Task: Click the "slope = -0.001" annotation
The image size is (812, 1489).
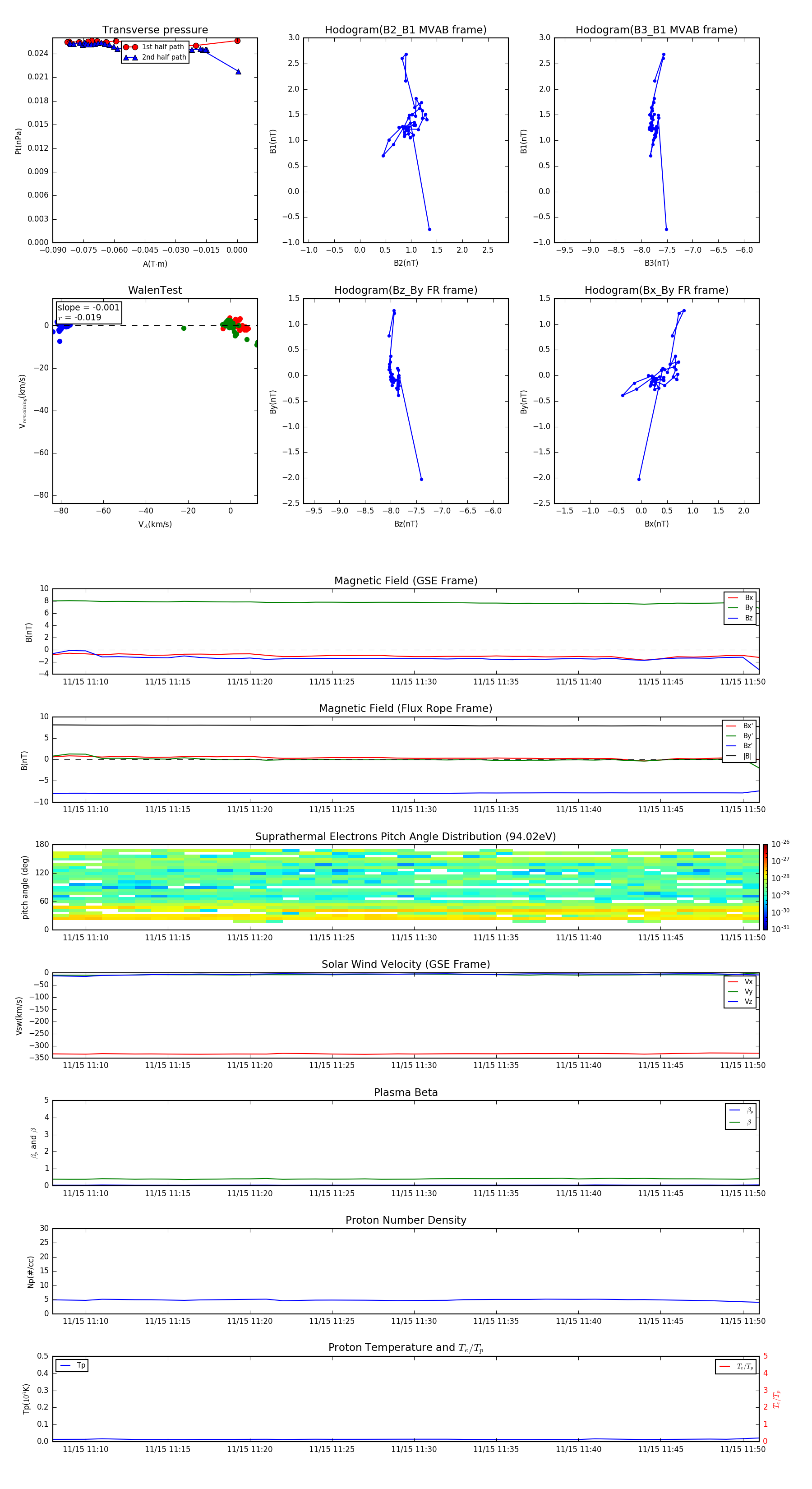Action: [x=88, y=308]
